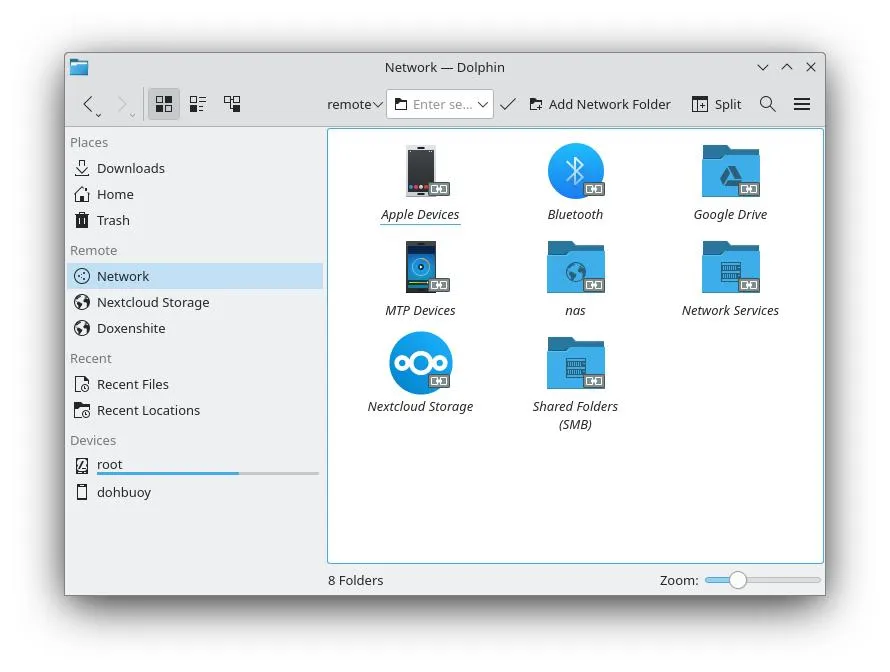Open Trash from the sidebar
This screenshot has width=890, height=672.
[195, 220]
